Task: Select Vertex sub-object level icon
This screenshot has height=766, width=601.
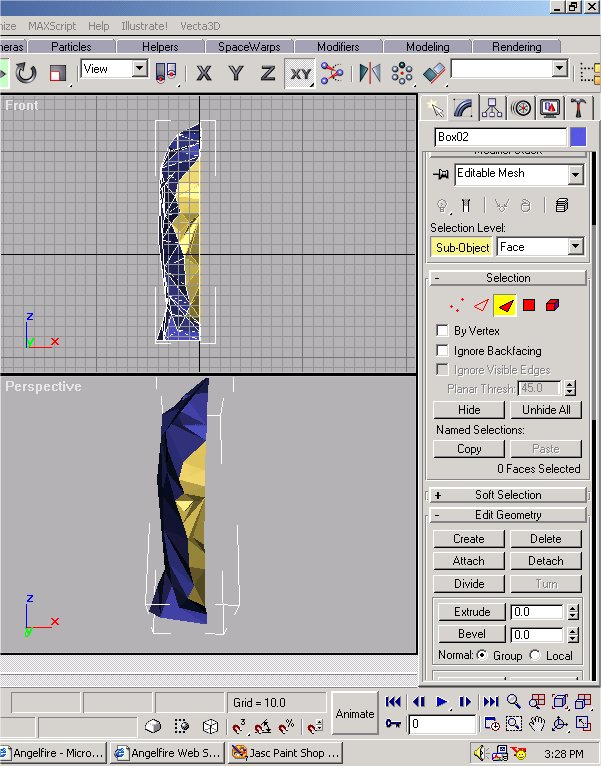Action: [x=456, y=305]
